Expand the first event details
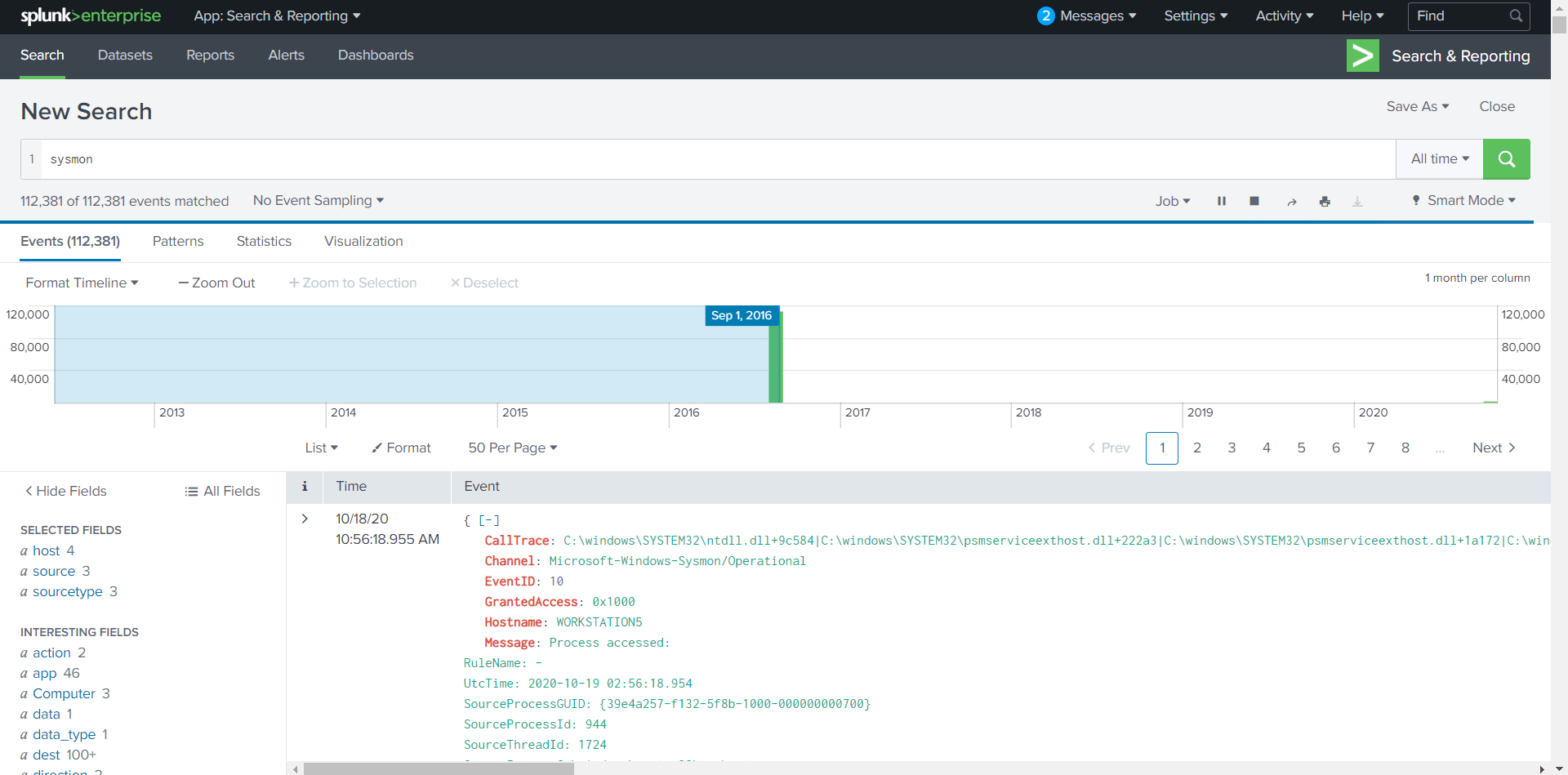 tap(305, 518)
